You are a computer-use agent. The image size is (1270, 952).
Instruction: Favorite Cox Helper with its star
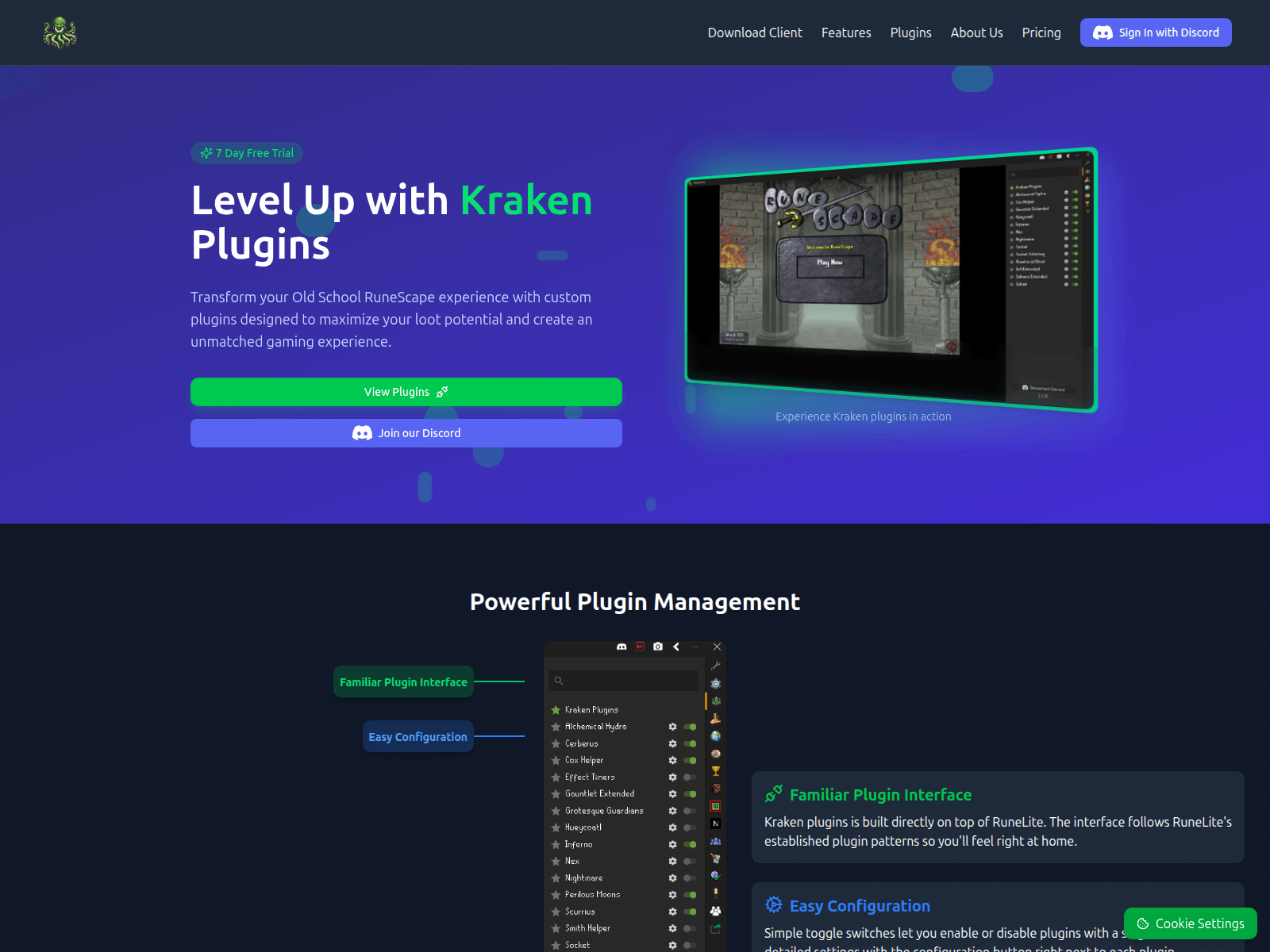[556, 760]
